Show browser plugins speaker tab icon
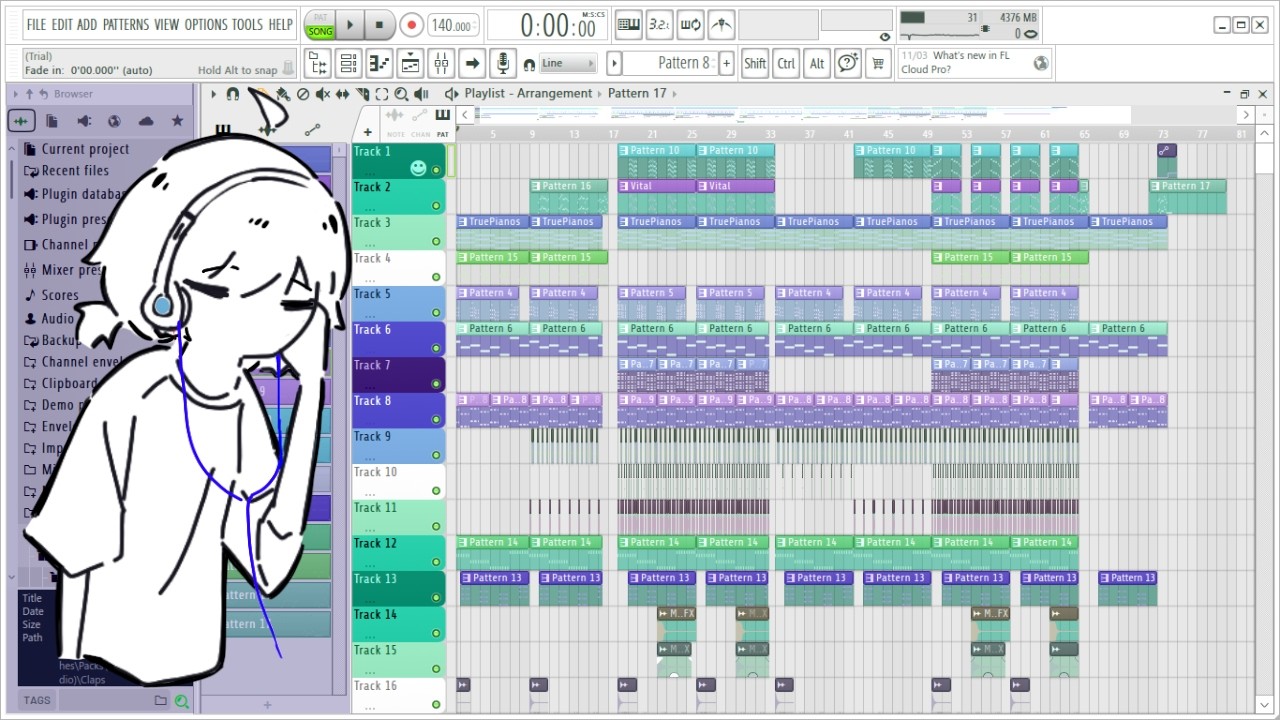 [84, 121]
